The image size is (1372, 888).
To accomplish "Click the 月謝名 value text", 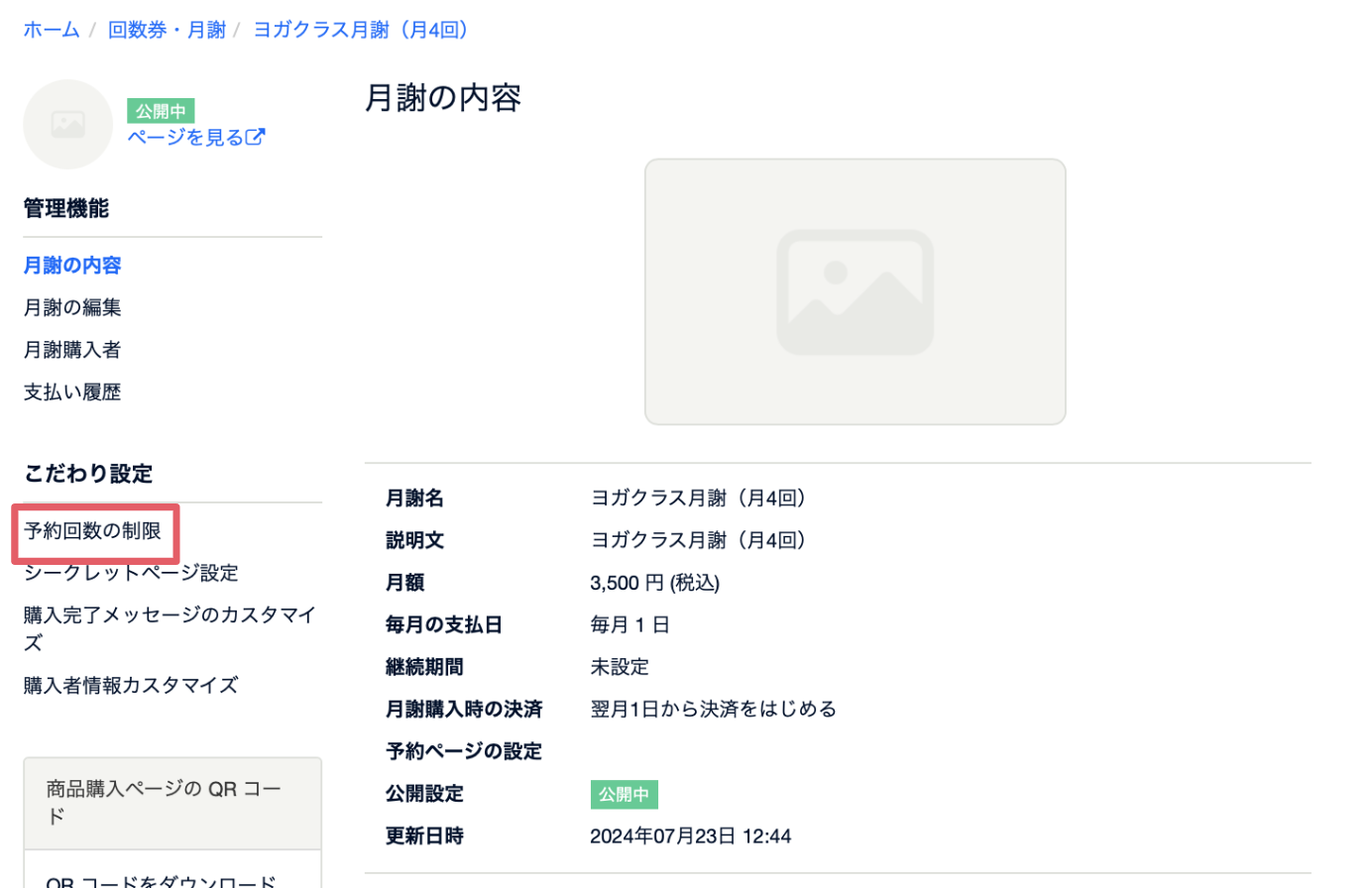I will click(698, 499).
